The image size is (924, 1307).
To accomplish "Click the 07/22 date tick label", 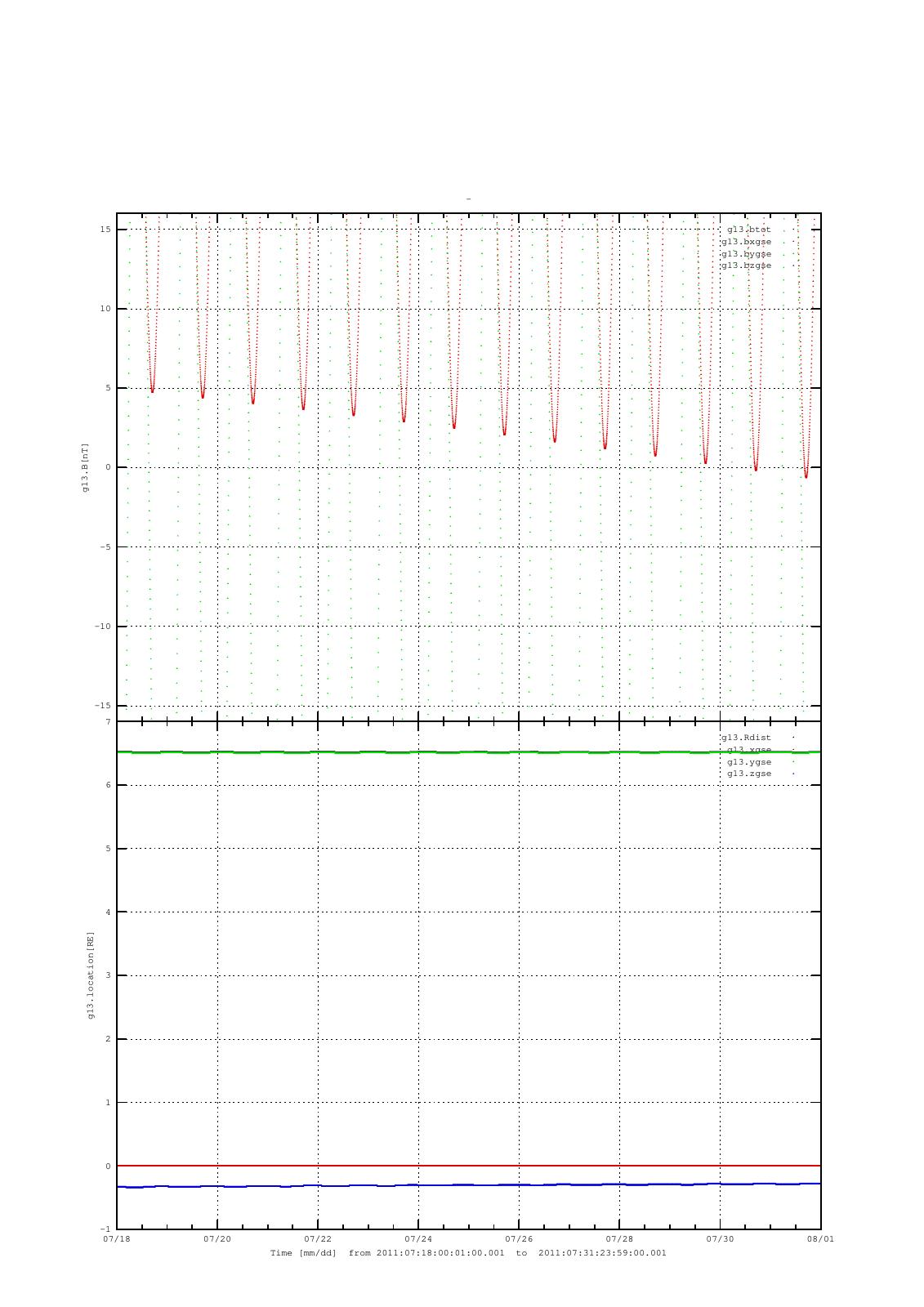I will [318, 1239].
